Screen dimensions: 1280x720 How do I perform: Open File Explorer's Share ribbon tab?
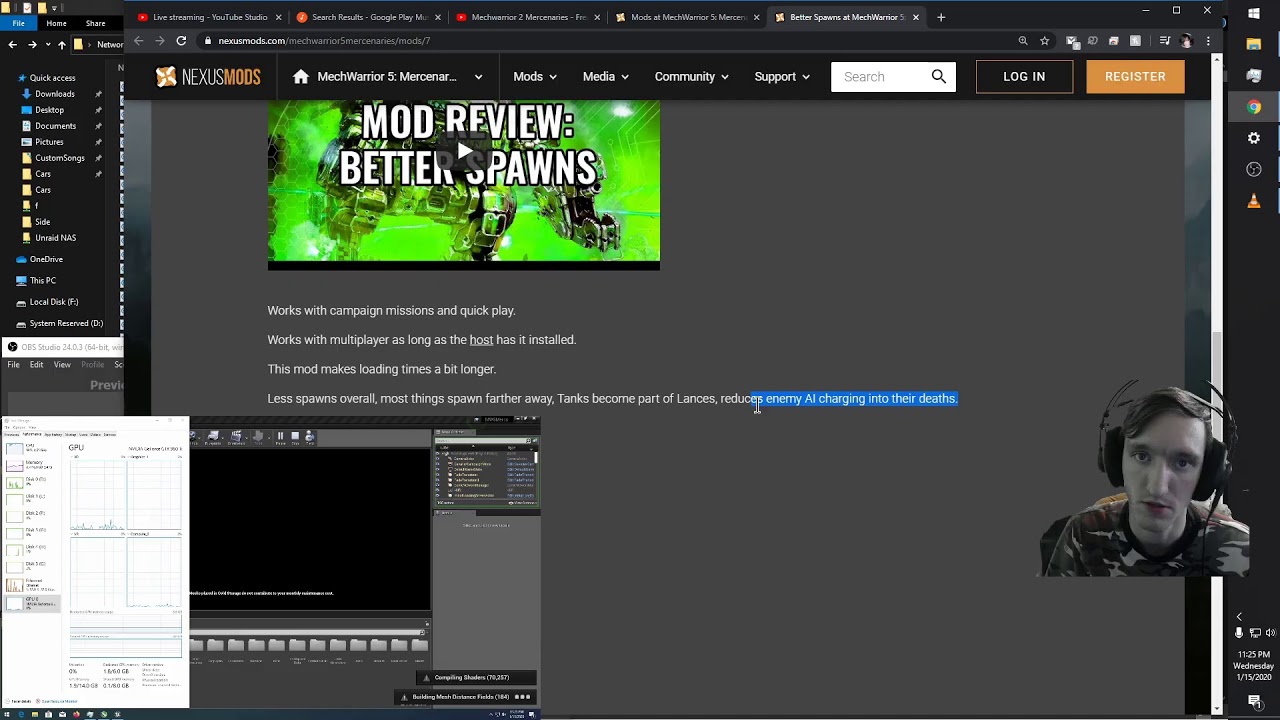[96, 23]
